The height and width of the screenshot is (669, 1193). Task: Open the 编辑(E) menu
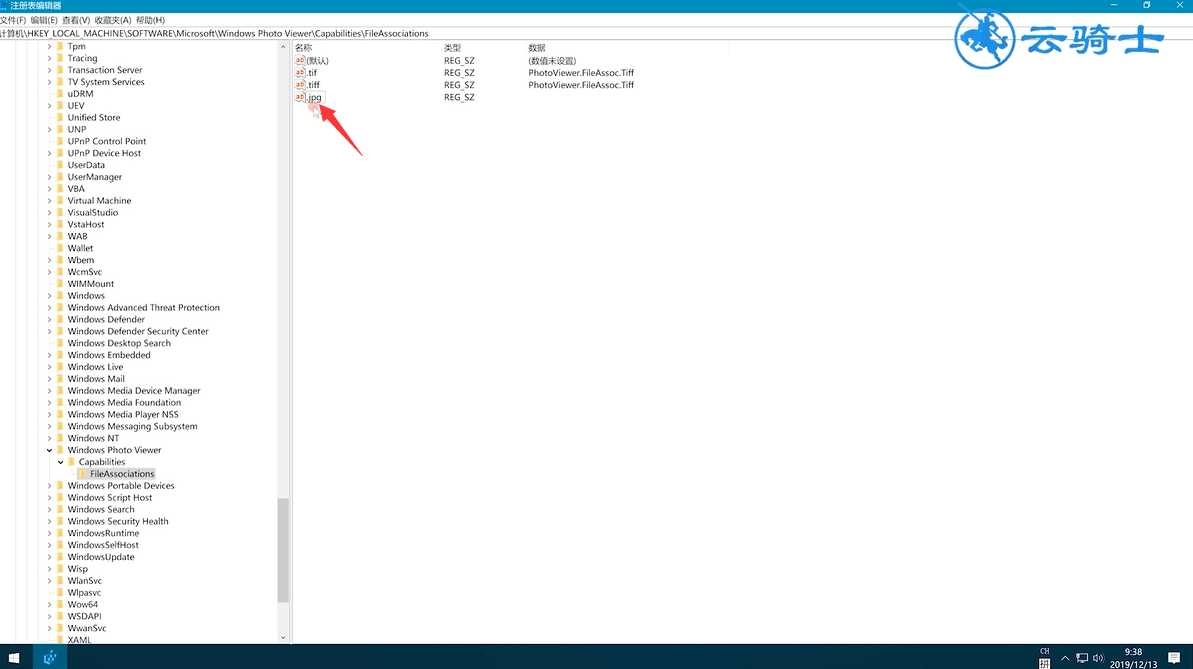pyautogui.click(x=44, y=20)
